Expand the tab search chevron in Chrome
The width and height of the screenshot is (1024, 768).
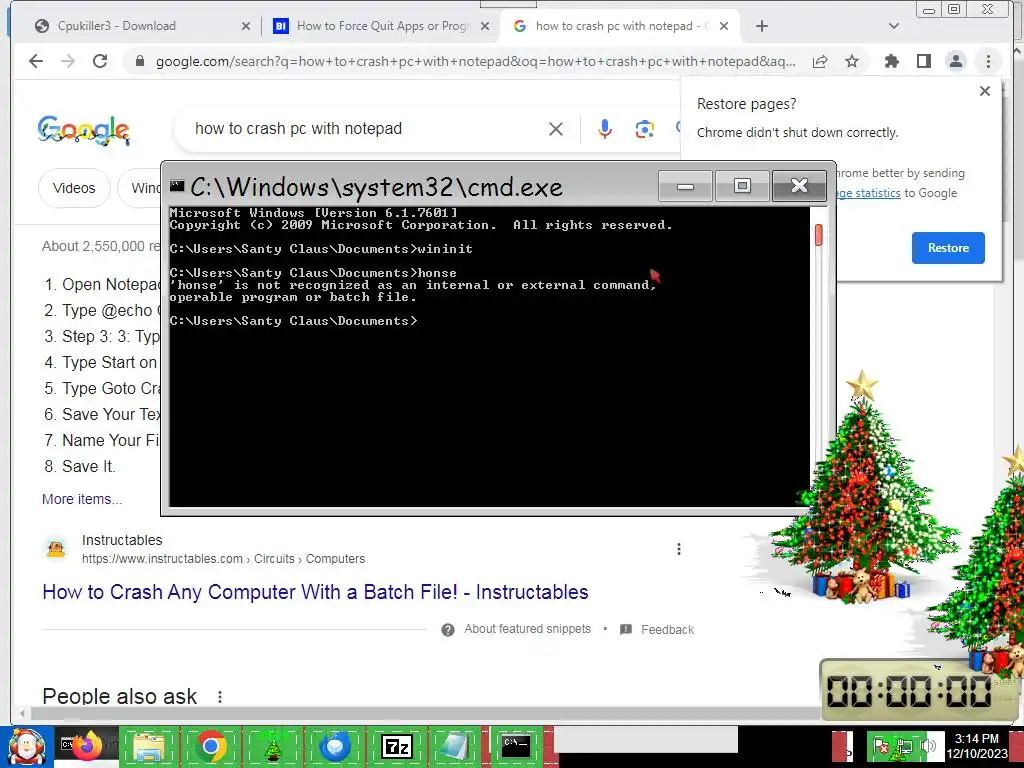pyautogui.click(x=894, y=26)
